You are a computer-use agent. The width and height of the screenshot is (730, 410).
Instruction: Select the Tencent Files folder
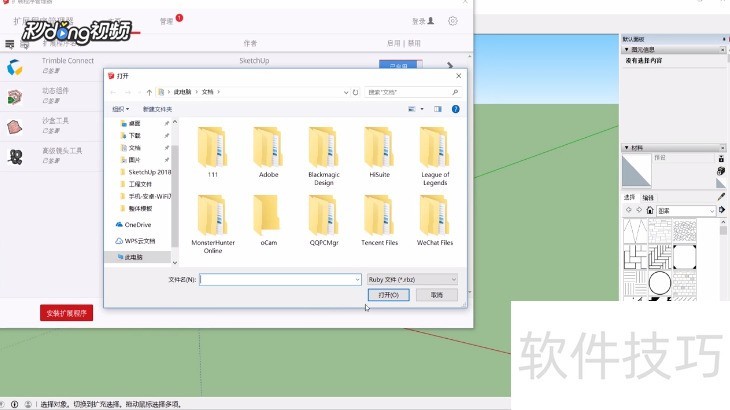point(379,220)
